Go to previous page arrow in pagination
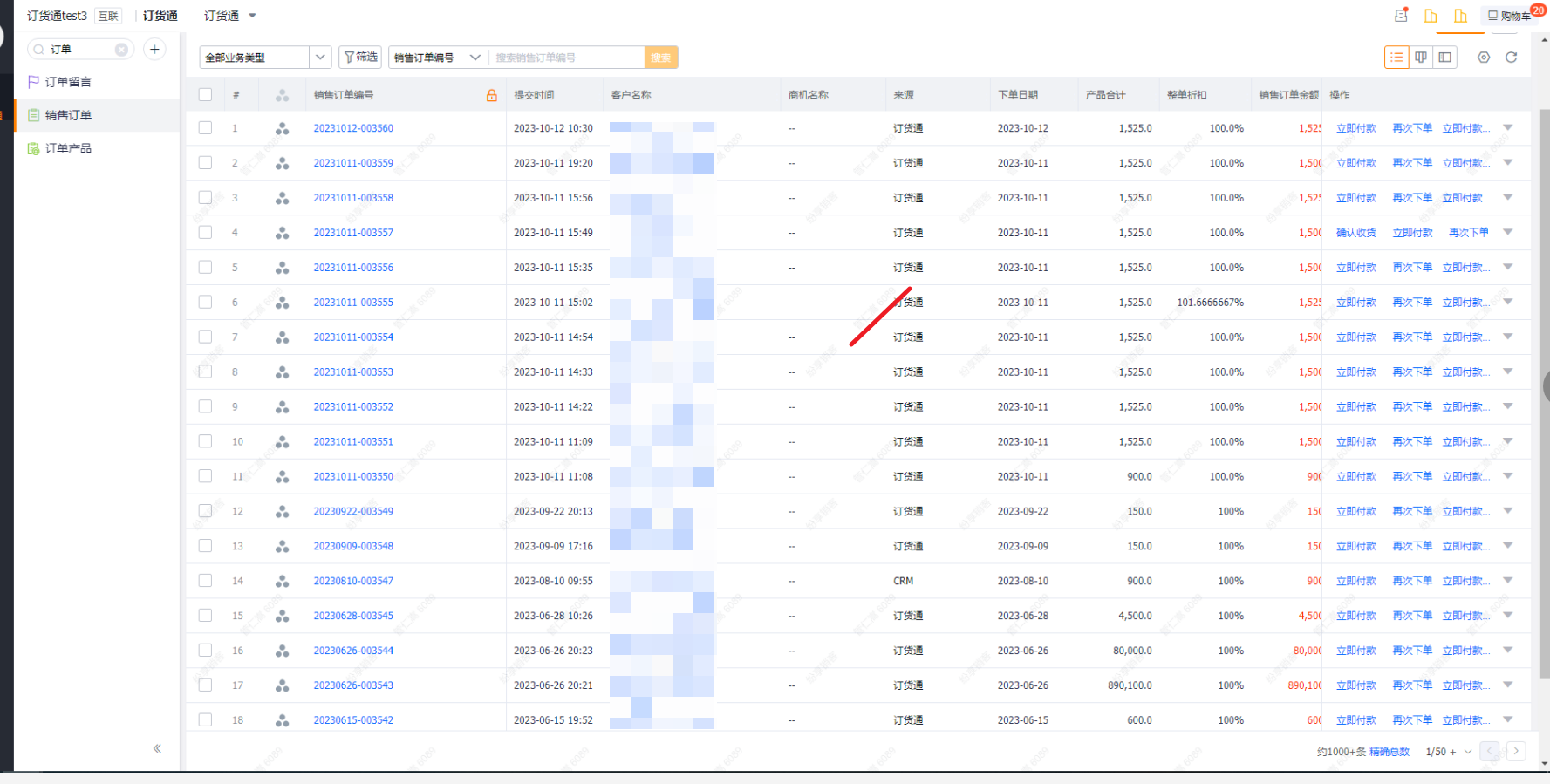 coord(1490,751)
